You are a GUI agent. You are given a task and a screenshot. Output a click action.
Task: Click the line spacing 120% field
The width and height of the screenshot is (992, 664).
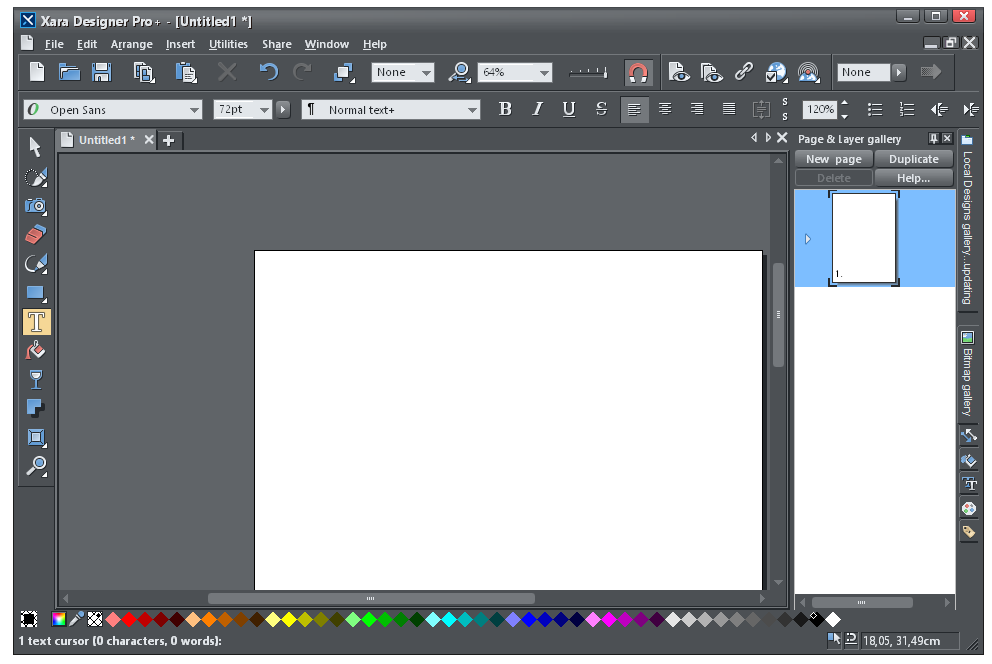click(820, 109)
